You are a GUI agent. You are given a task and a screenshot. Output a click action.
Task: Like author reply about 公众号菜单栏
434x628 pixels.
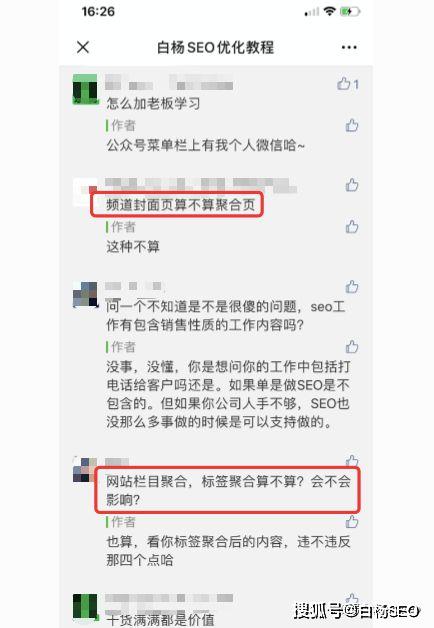pos(352,125)
